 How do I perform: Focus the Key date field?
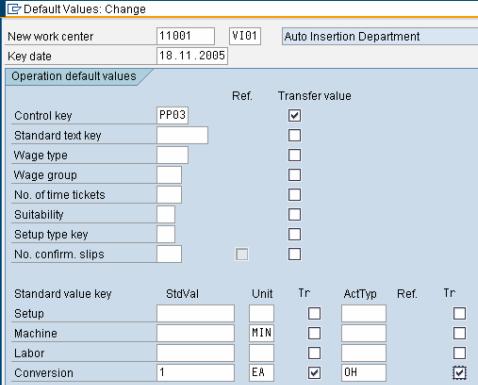[192, 56]
